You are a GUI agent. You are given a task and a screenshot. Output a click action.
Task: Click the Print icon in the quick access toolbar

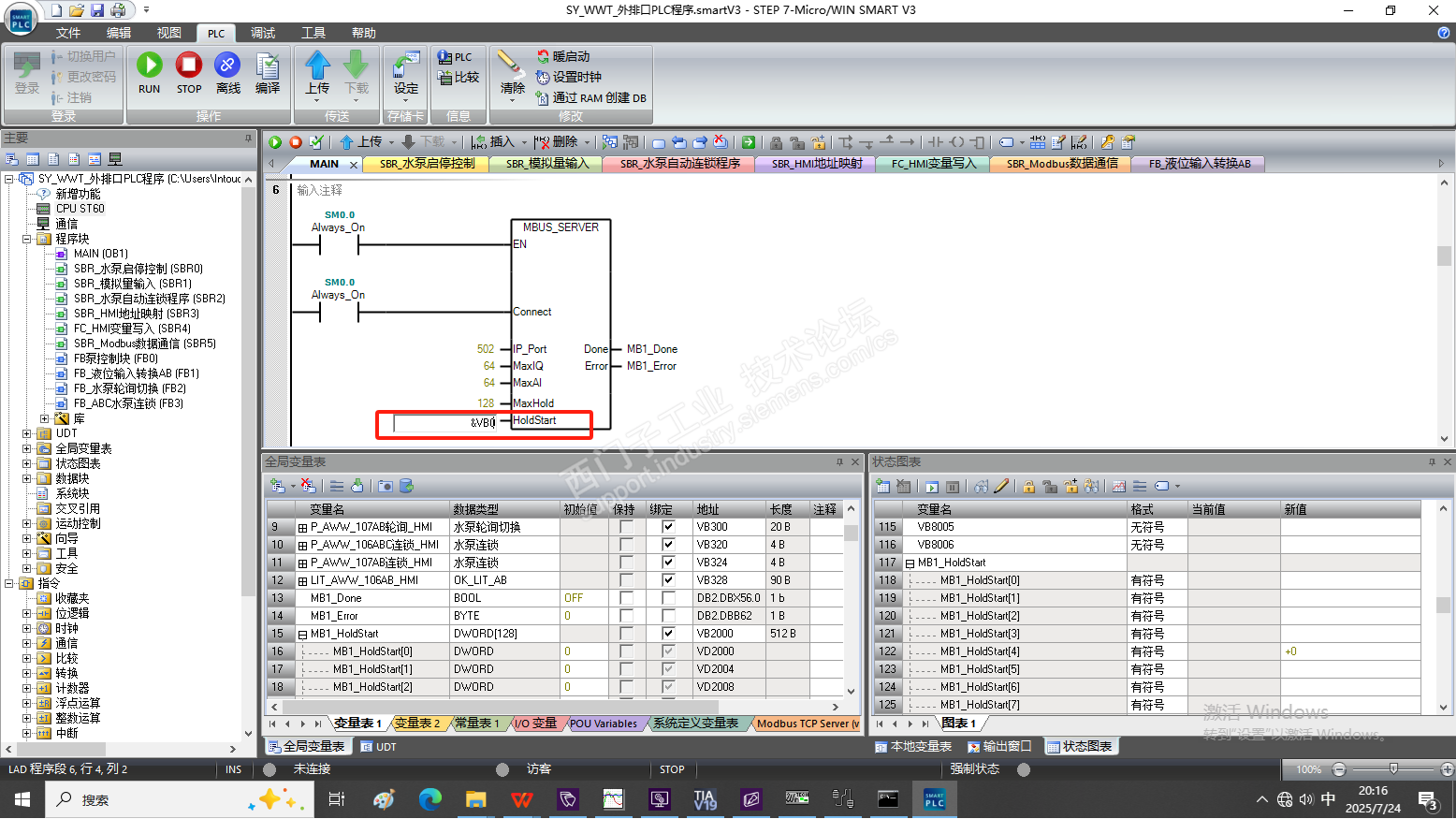(118, 10)
